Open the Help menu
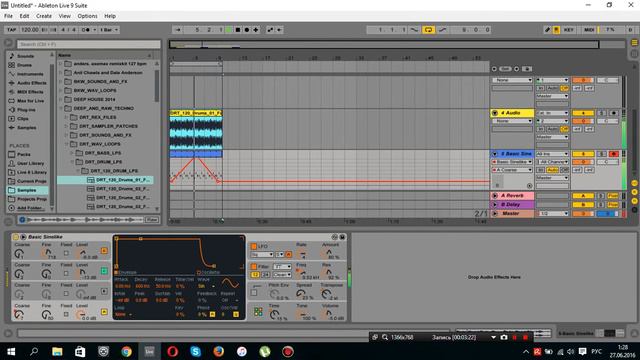Screen dimensions: 640x360 (x=110, y=16)
